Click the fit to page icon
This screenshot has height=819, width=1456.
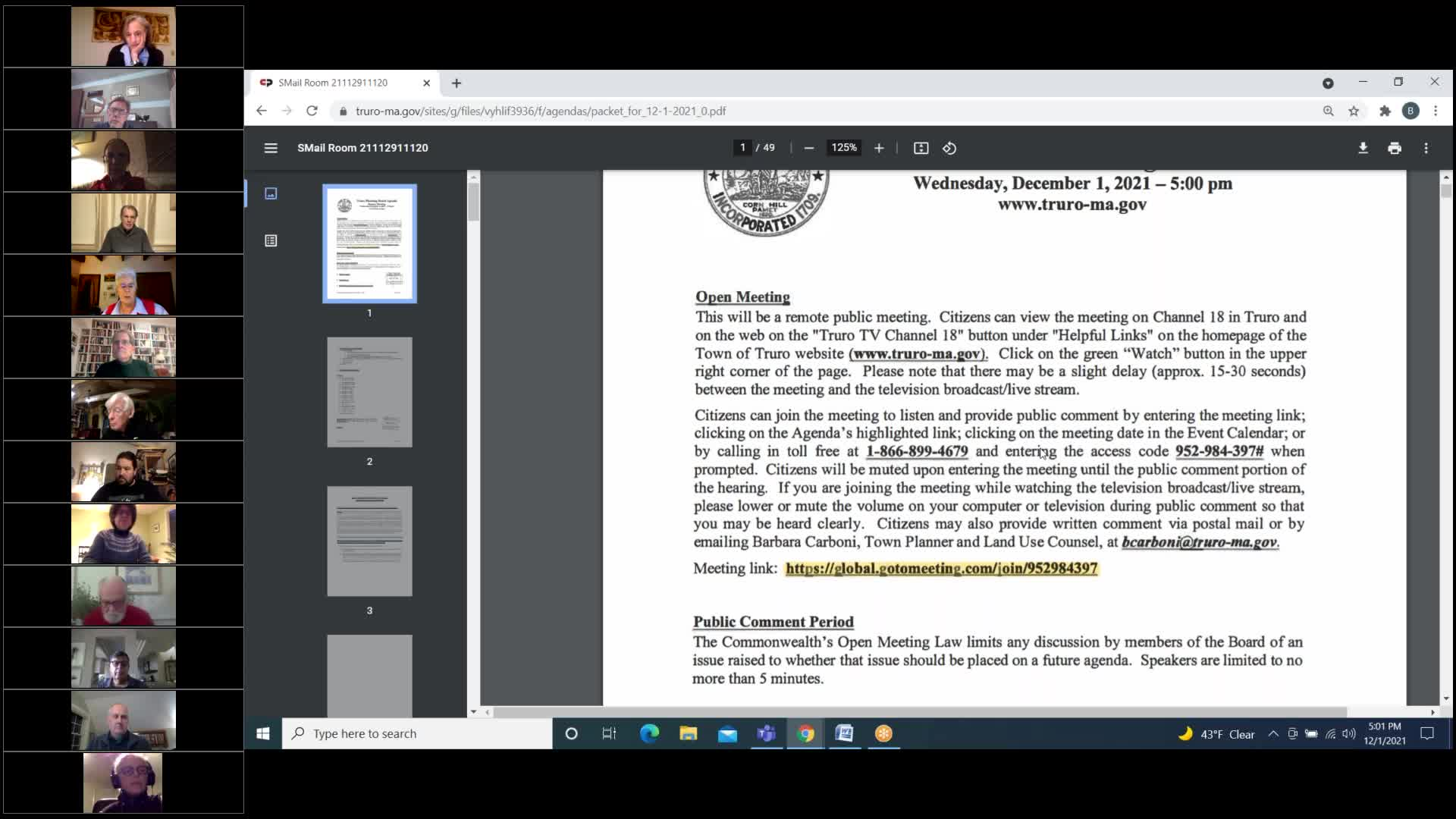coord(921,148)
